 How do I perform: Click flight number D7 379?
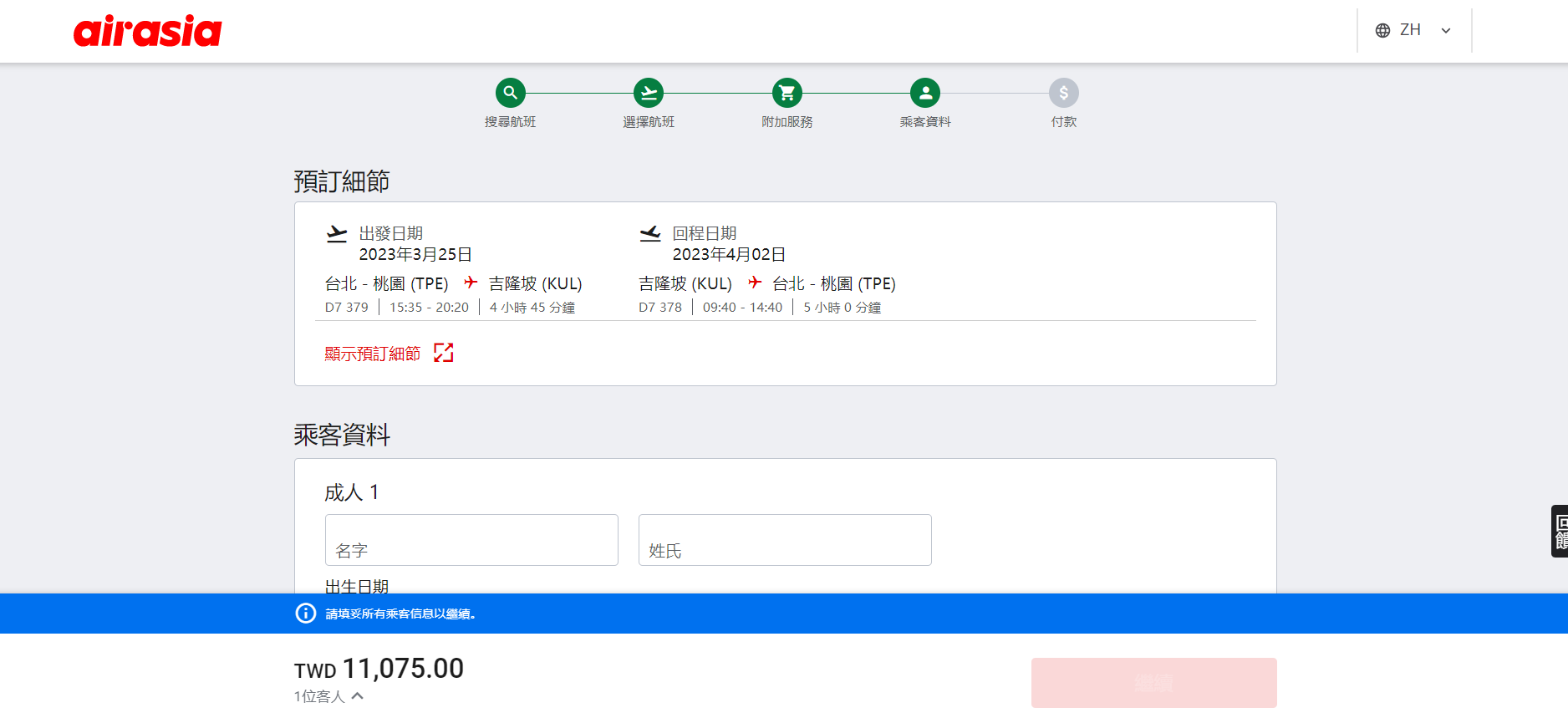pos(347,308)
